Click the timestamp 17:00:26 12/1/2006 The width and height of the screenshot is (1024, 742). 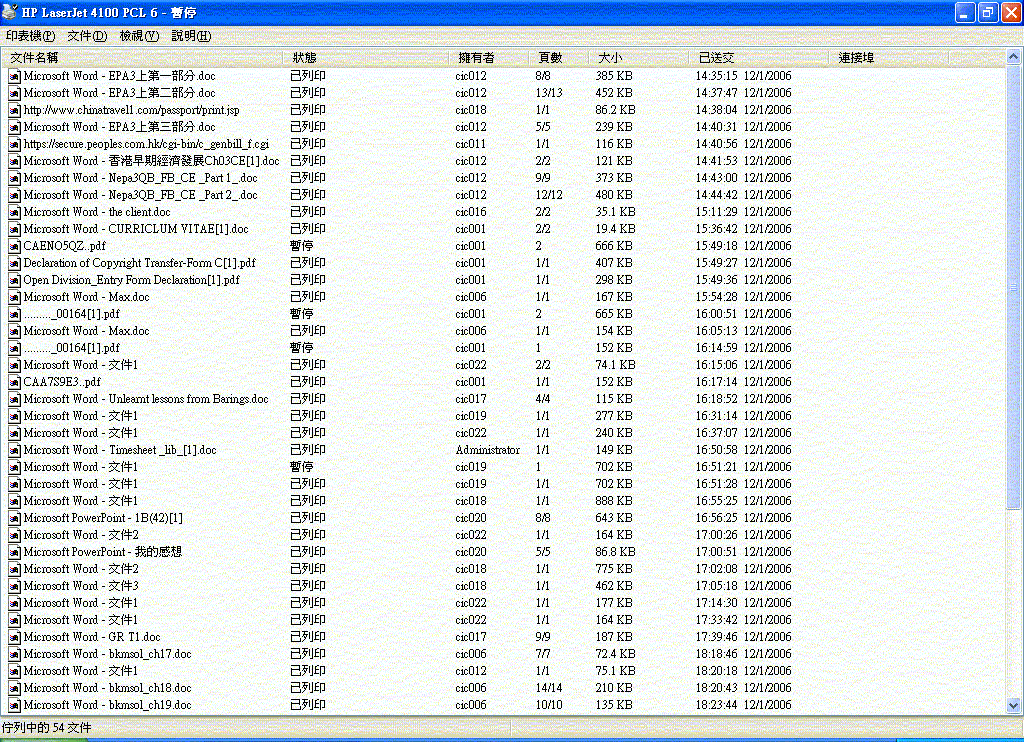(743, 535)
